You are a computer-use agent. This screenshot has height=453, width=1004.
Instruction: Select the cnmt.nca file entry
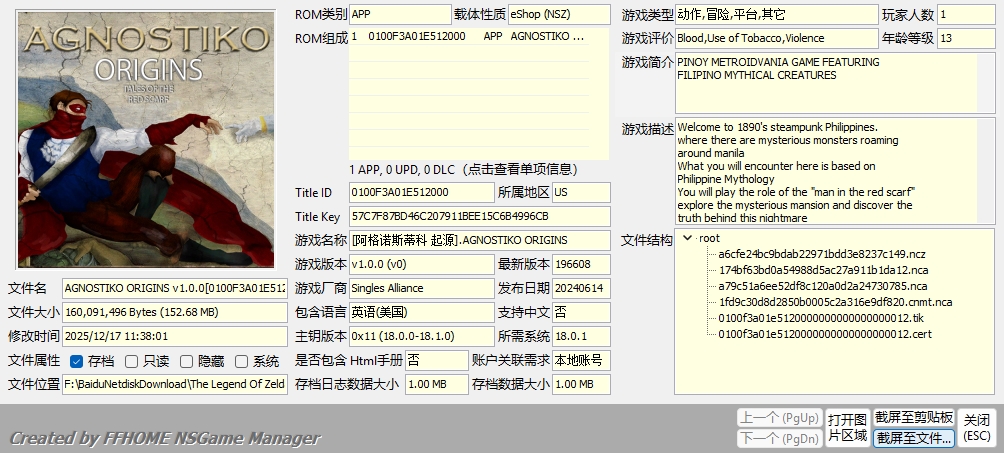(x=835, y=302)
